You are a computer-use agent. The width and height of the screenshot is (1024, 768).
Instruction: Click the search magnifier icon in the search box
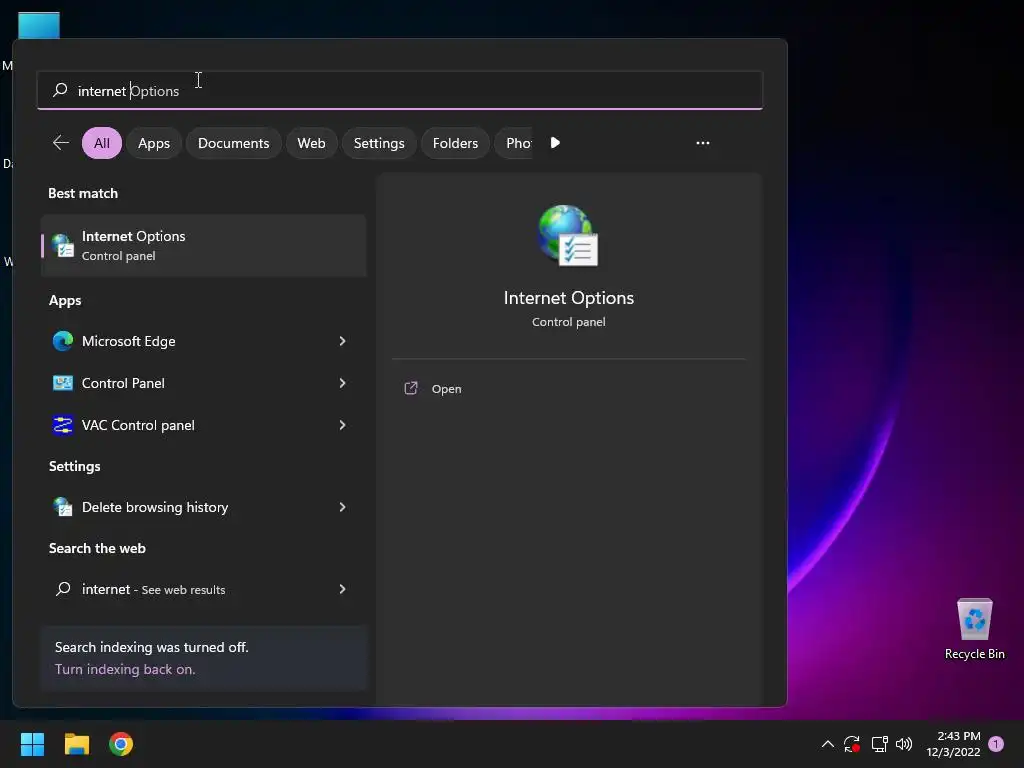60,89
